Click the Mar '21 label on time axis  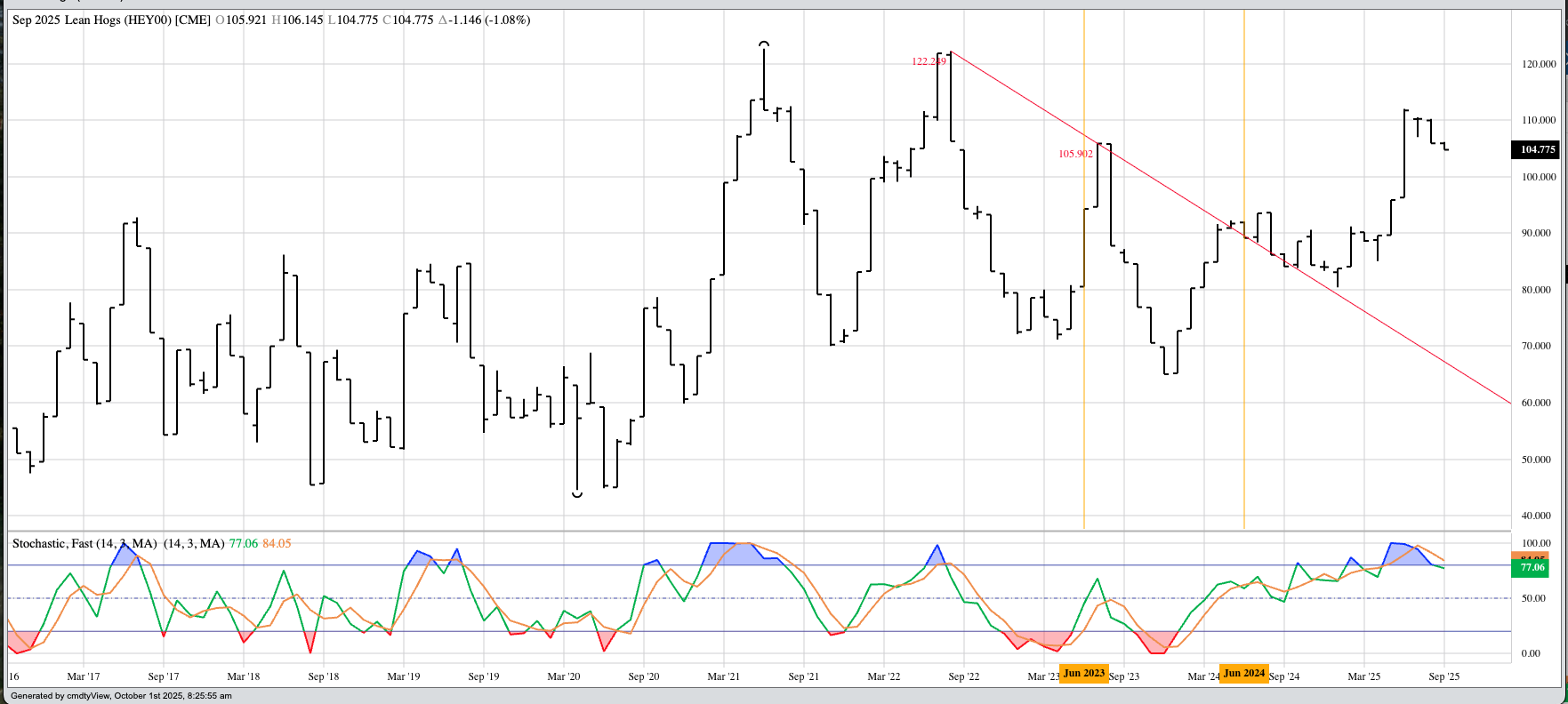coord(723,676)
